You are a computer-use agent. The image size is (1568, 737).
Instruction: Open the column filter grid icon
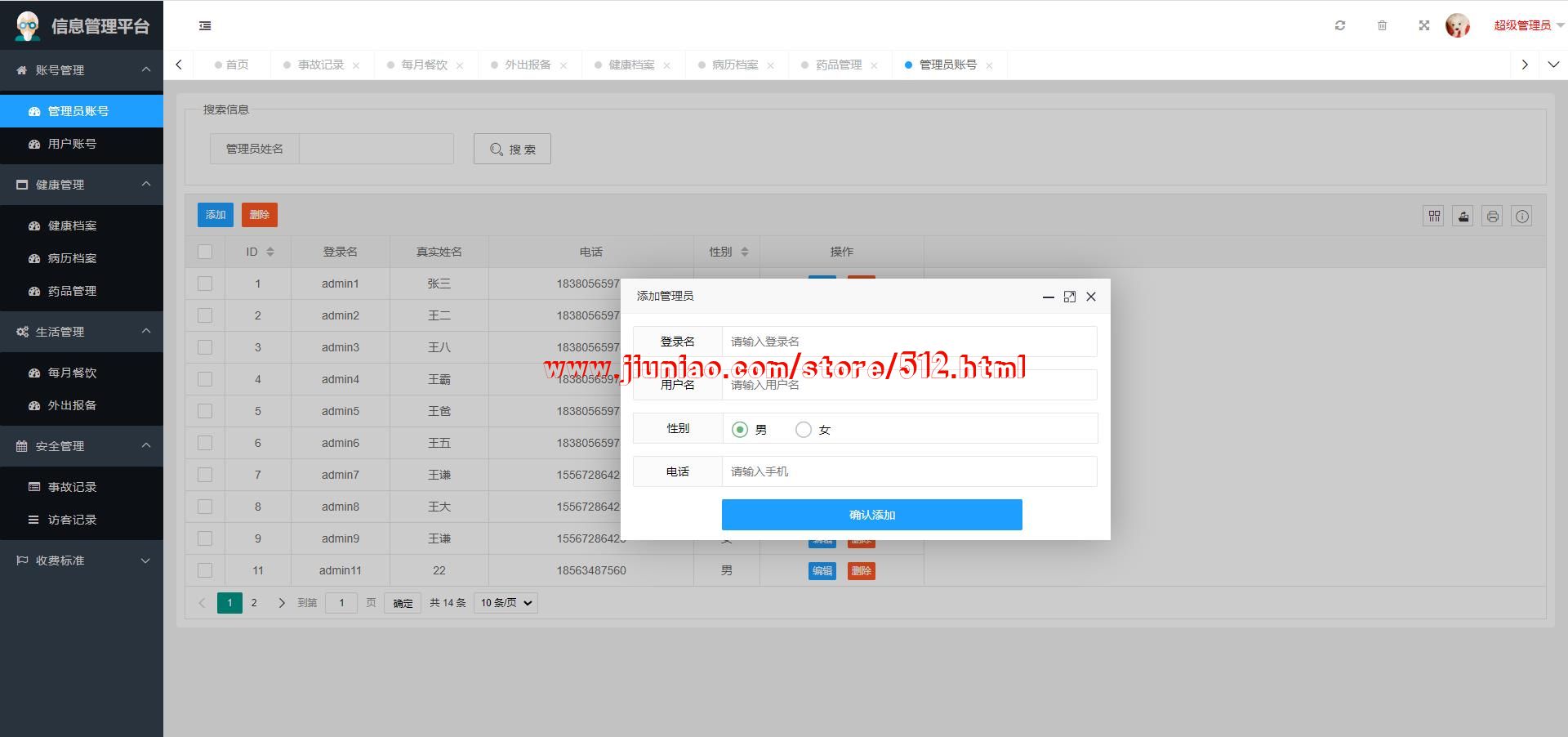pos(1434,216)
